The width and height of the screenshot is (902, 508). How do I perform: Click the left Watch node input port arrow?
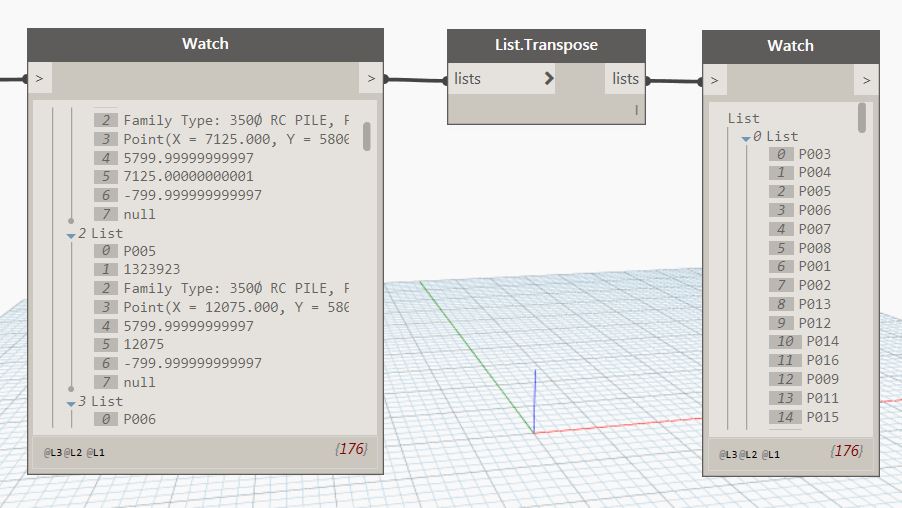(x=40, y=78)
